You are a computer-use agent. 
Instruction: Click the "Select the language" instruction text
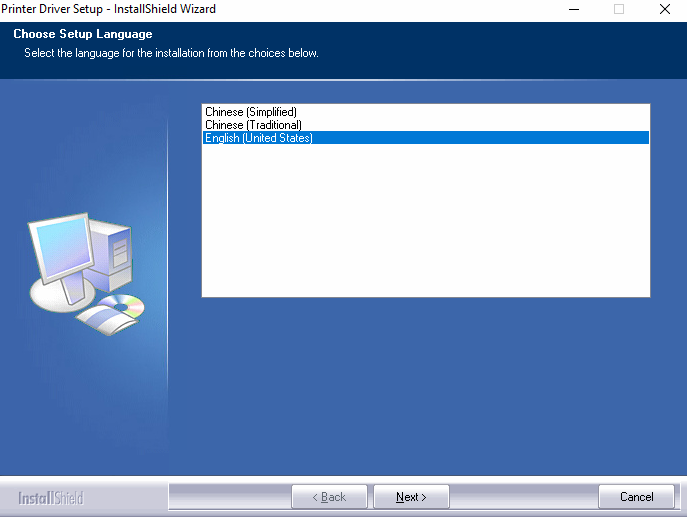(171, 53)
